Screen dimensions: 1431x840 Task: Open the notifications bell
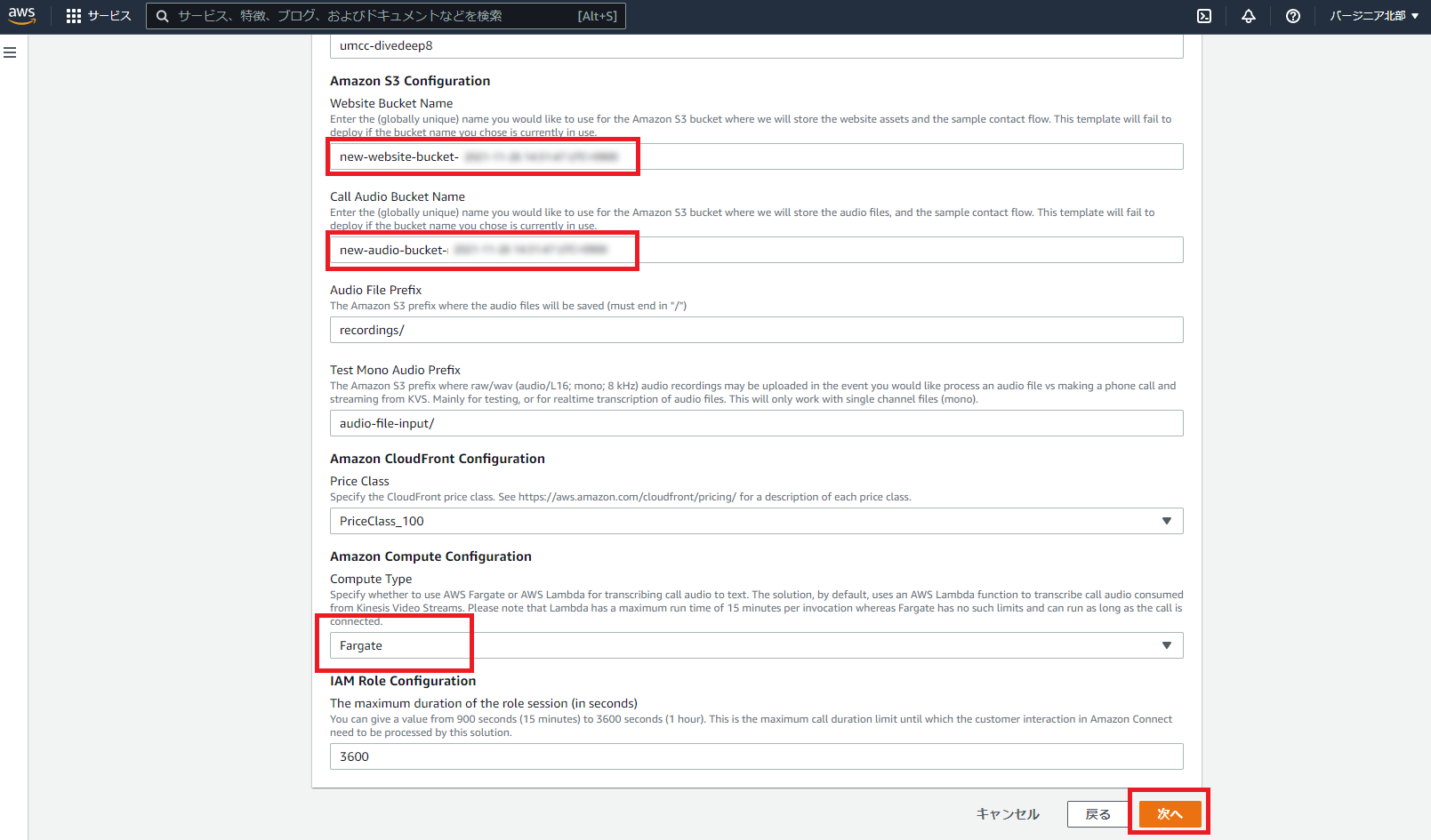coord(1249,16)
